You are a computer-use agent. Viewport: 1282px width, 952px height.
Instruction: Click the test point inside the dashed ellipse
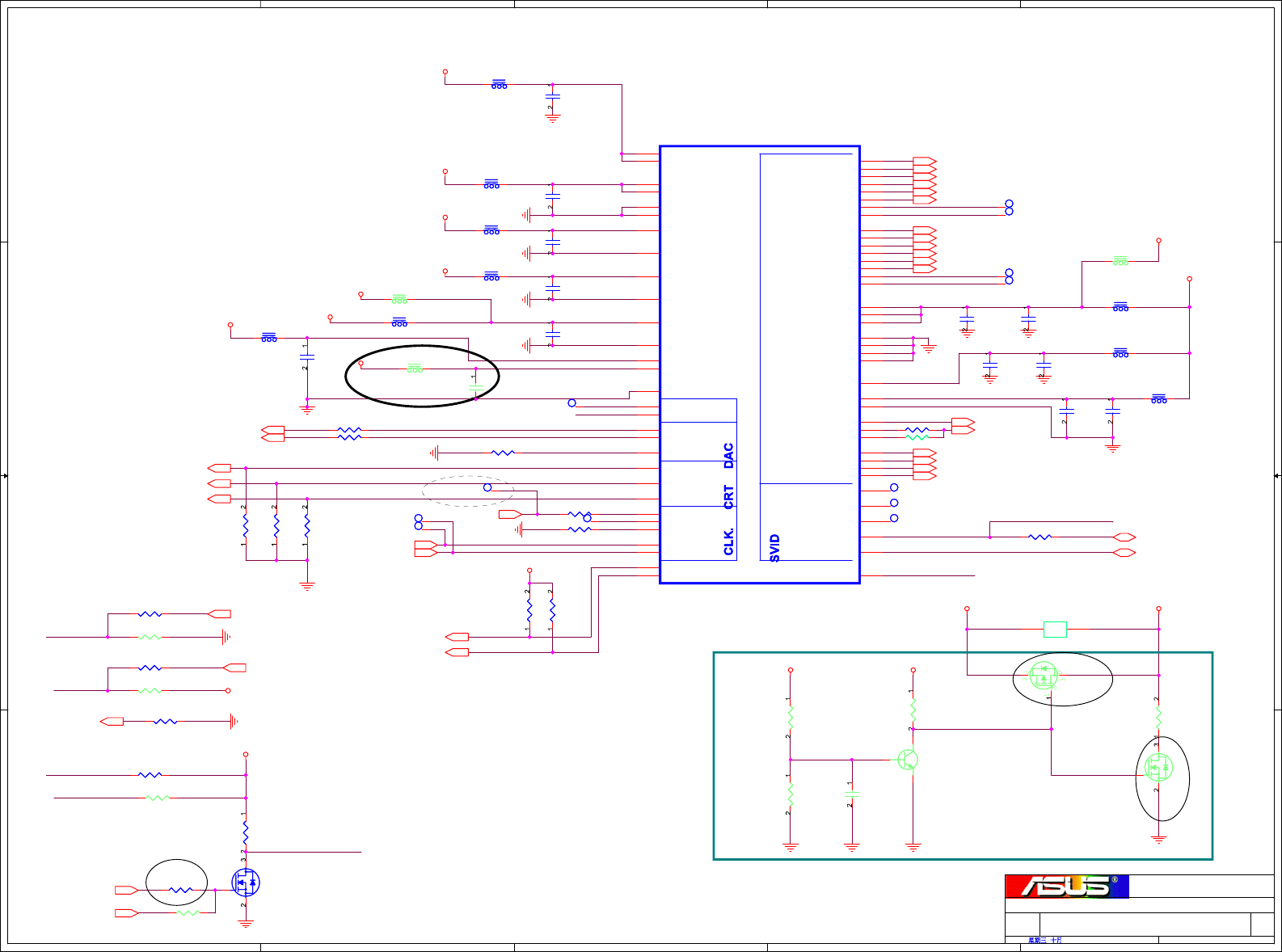487,487
